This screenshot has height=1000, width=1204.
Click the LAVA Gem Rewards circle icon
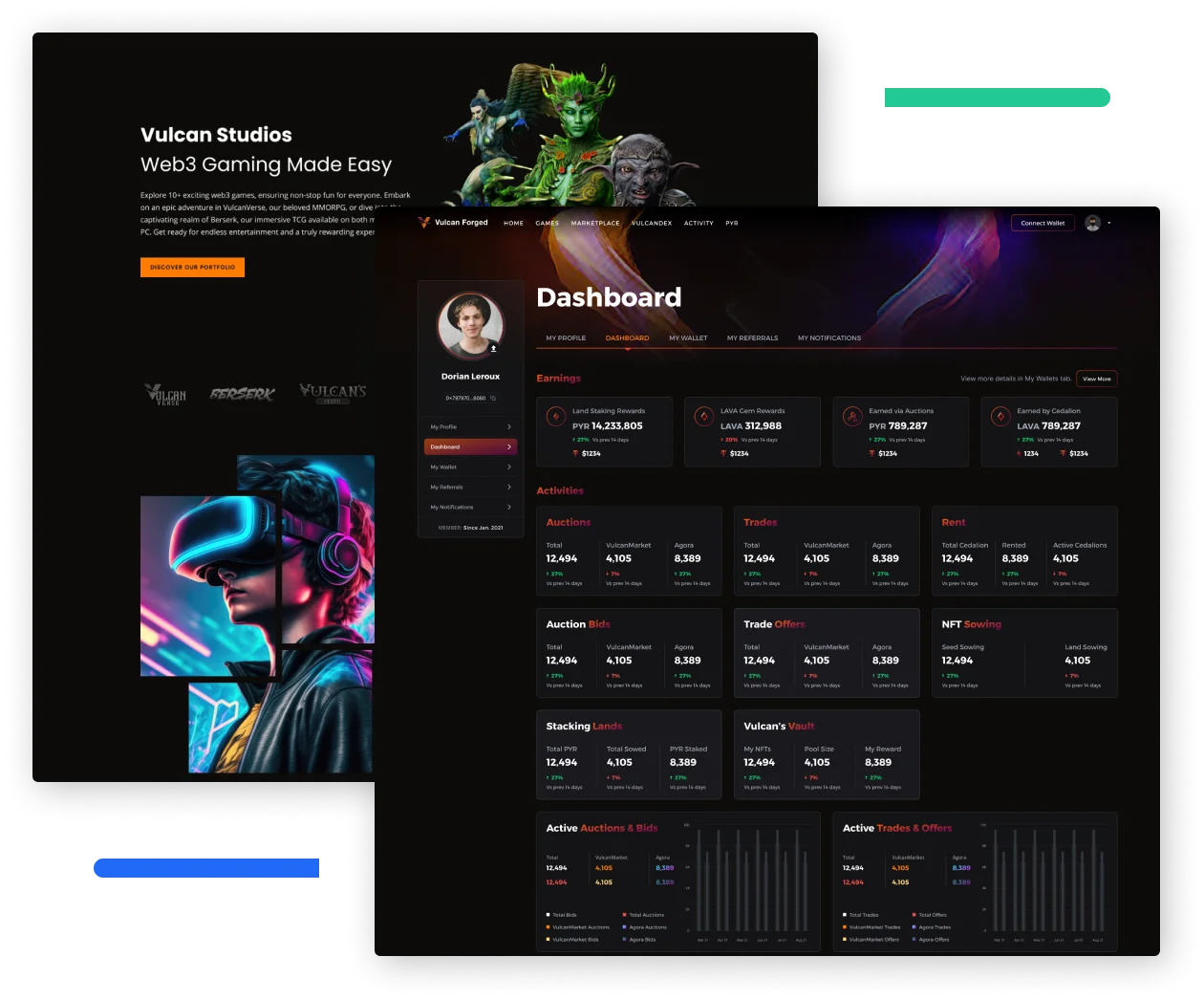pos(703,417)
